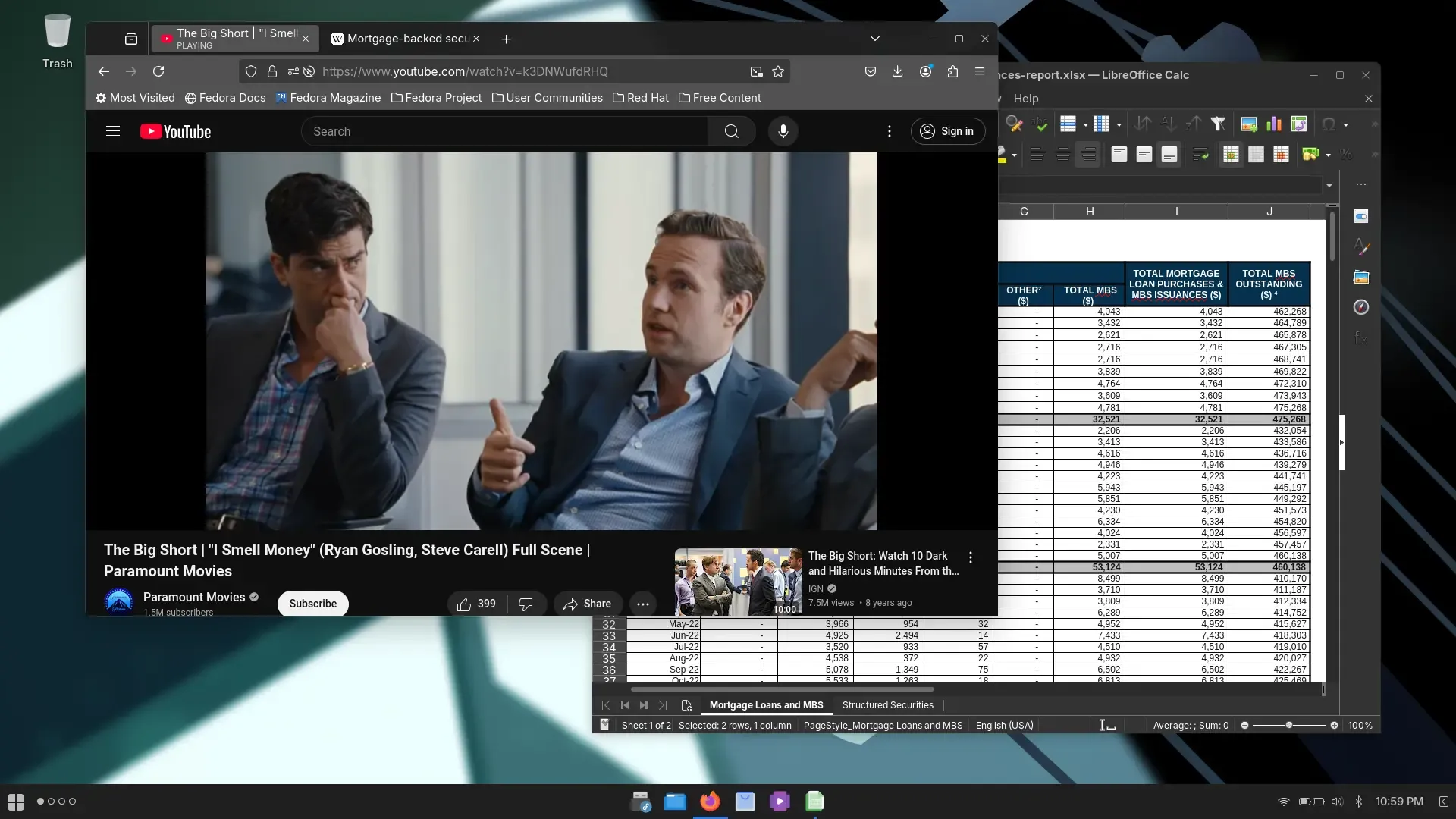Save page to Pocket icon
This screenshot has height=819, width=1456.
click(871, 71)
